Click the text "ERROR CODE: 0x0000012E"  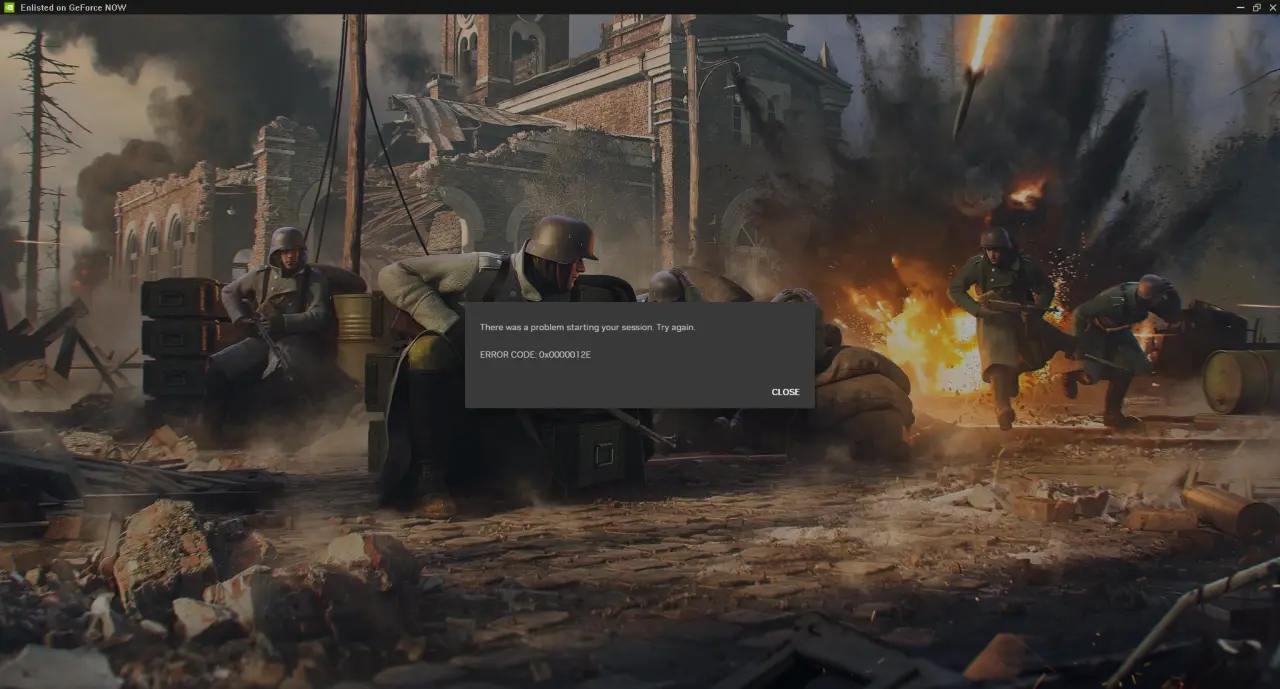pyautogui.click(x=535, y=354)
